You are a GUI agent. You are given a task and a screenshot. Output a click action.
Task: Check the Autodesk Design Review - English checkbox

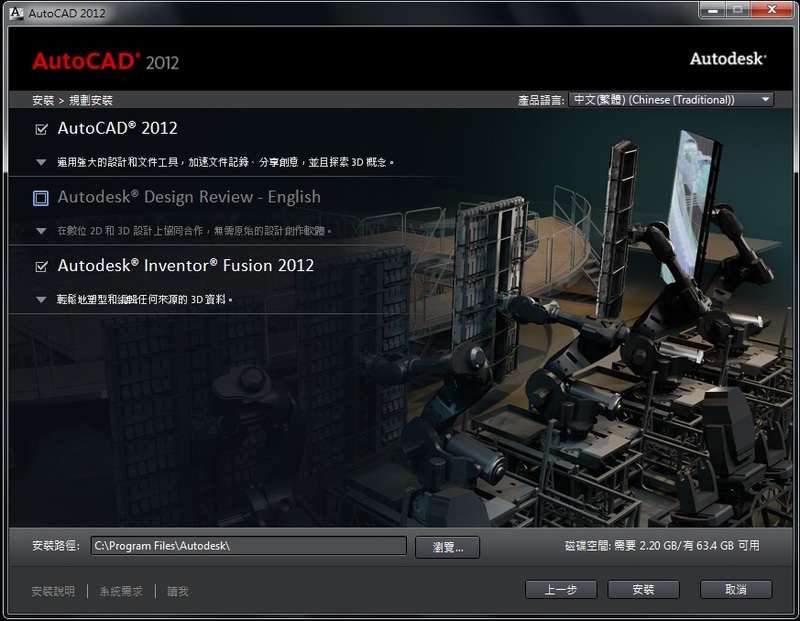tap(41, 197)
